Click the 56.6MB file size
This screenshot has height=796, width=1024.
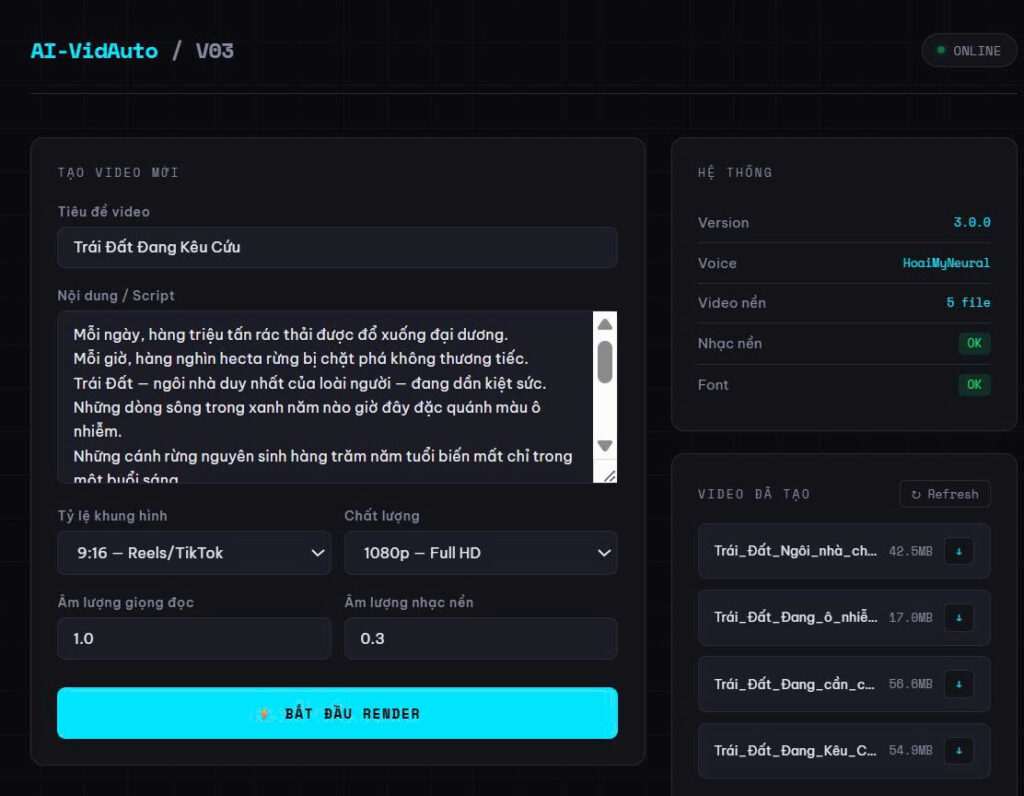[x=910, y=684]
